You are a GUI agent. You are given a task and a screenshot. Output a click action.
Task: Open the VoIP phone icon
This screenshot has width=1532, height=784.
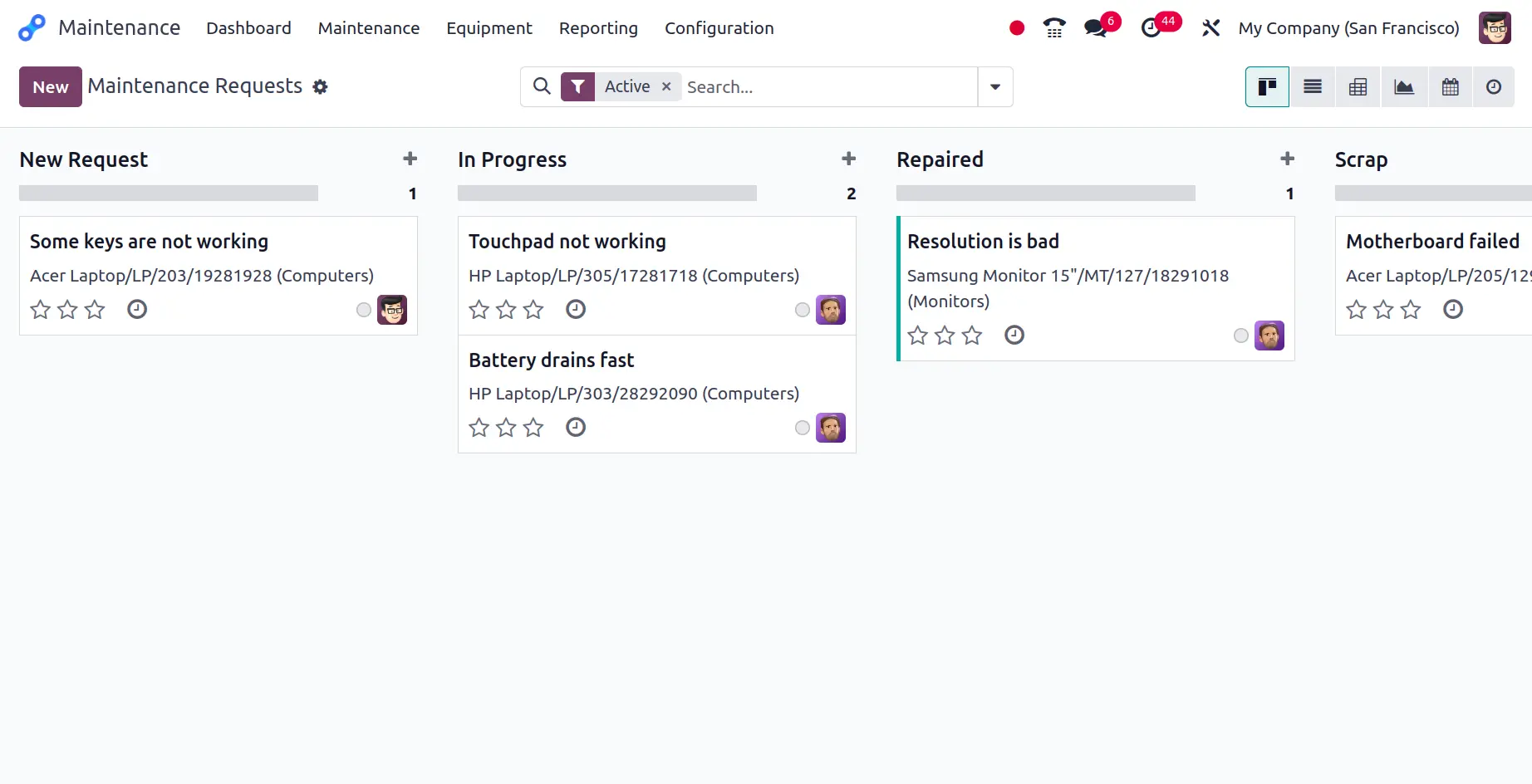[1054, 28]
